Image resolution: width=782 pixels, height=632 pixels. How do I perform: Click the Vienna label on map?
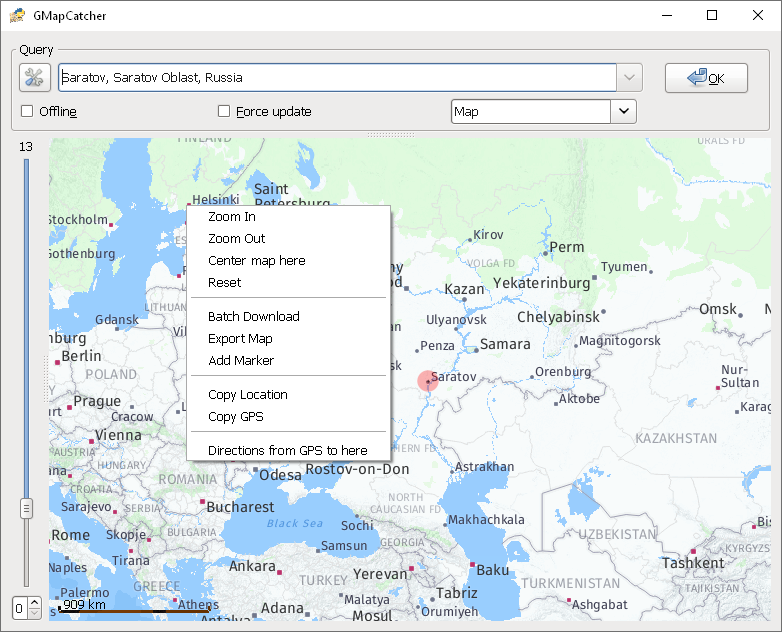pos(118,435)
